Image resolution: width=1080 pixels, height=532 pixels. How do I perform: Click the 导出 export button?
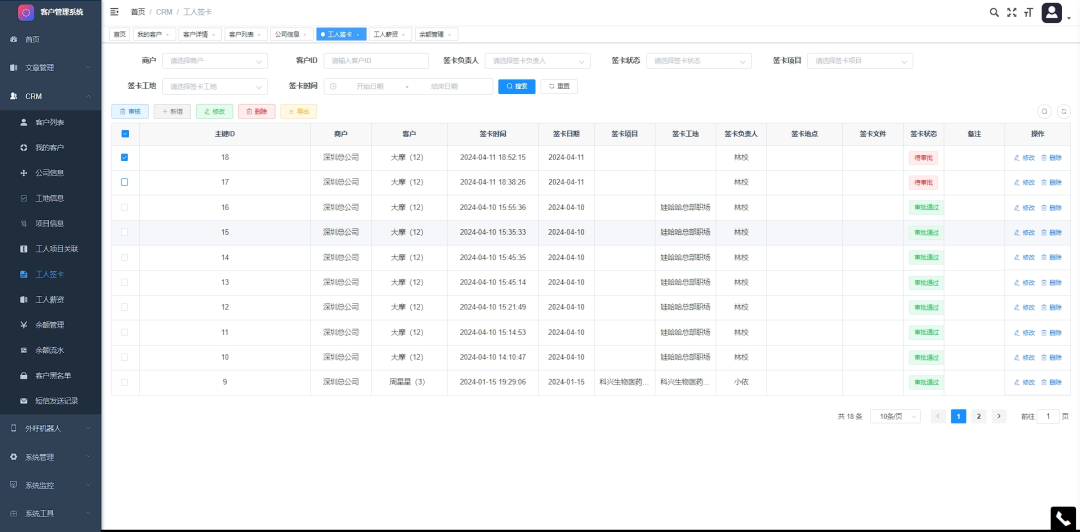pos(299,112)
